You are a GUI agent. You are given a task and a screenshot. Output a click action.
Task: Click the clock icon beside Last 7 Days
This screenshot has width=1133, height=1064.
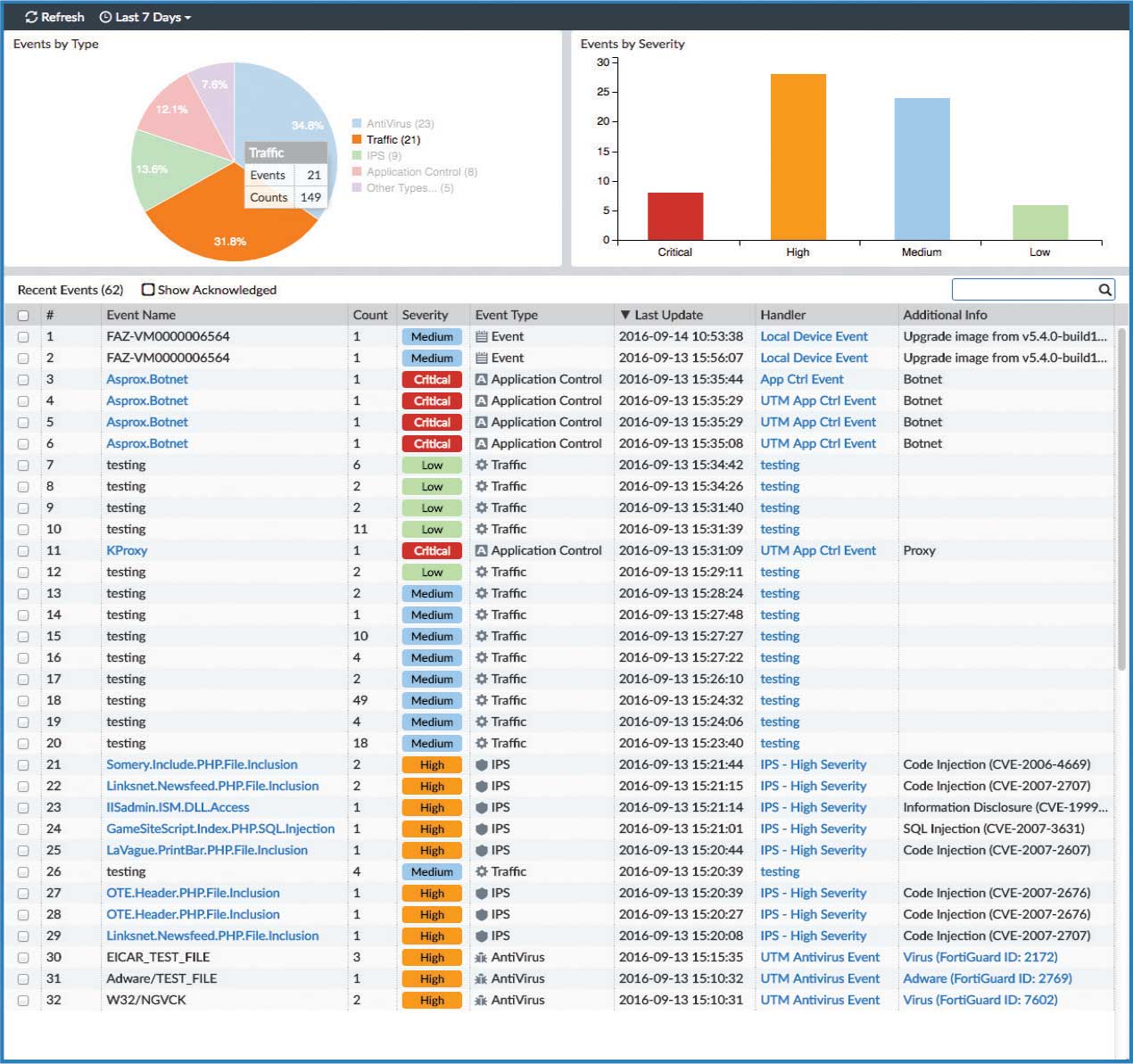click(x=105, y=17)
